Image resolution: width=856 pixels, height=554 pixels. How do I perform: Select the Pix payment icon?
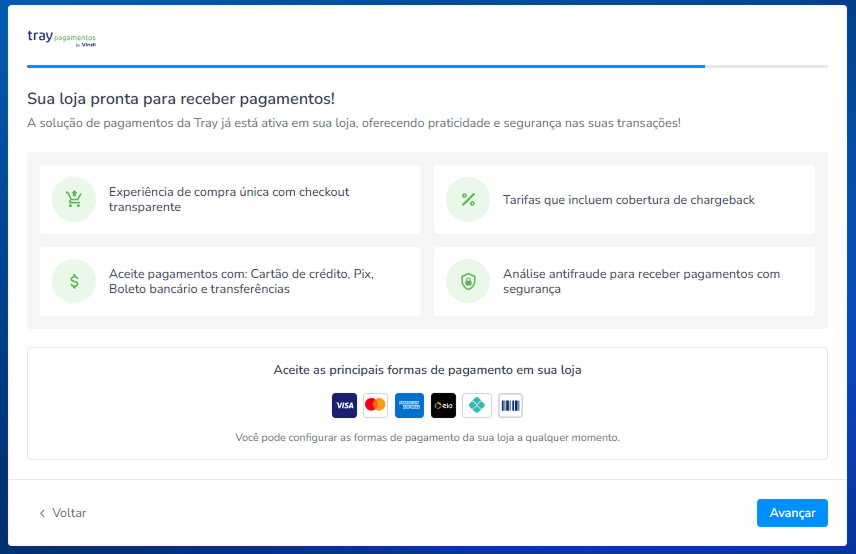[x=477, y=406]
